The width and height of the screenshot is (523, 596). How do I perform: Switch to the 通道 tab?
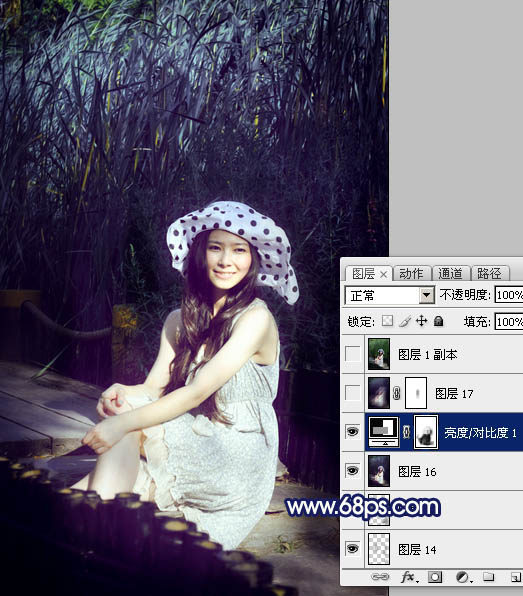(x=450, y=273)
